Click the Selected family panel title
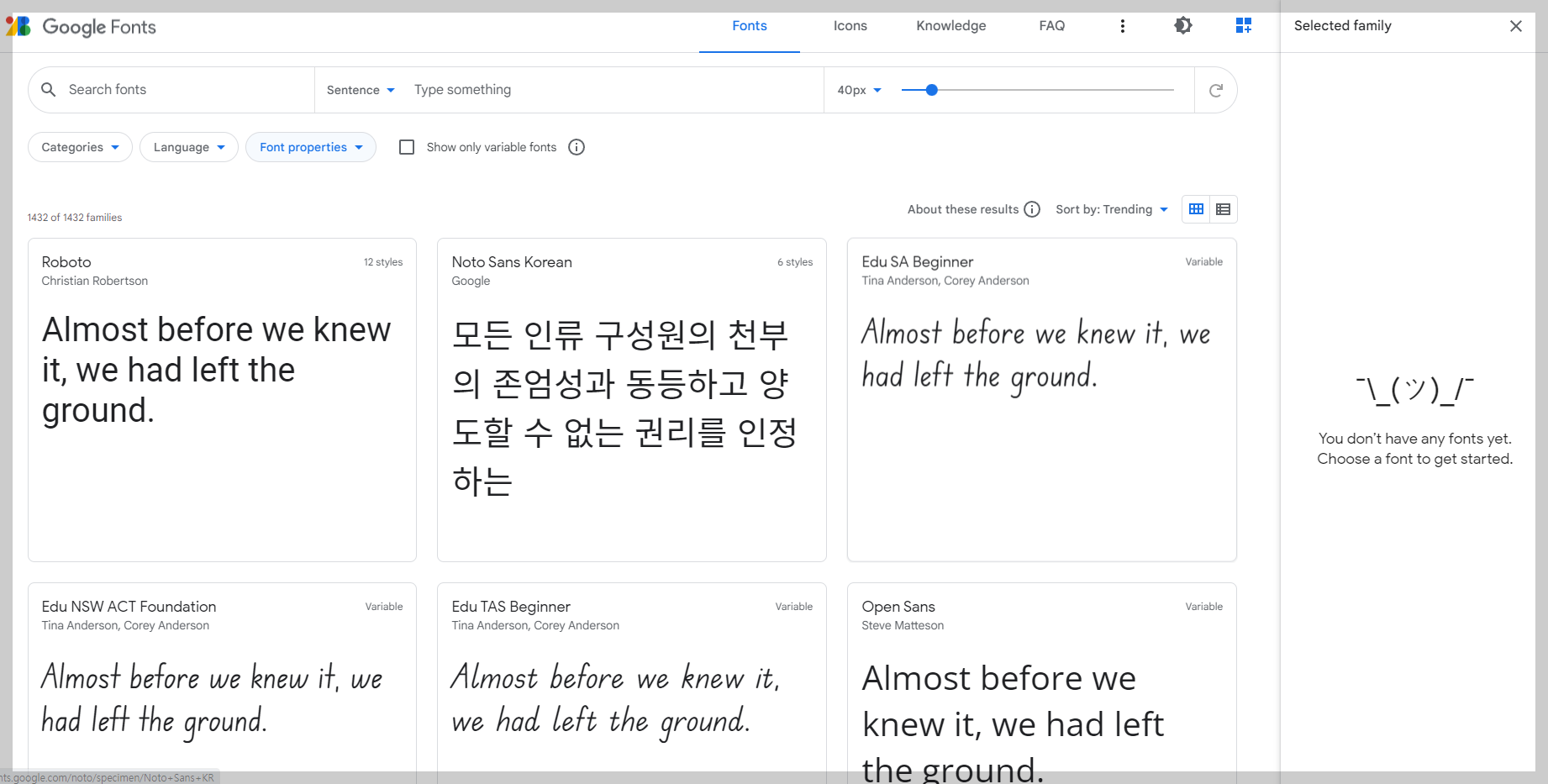 (x=1343, y=26)
